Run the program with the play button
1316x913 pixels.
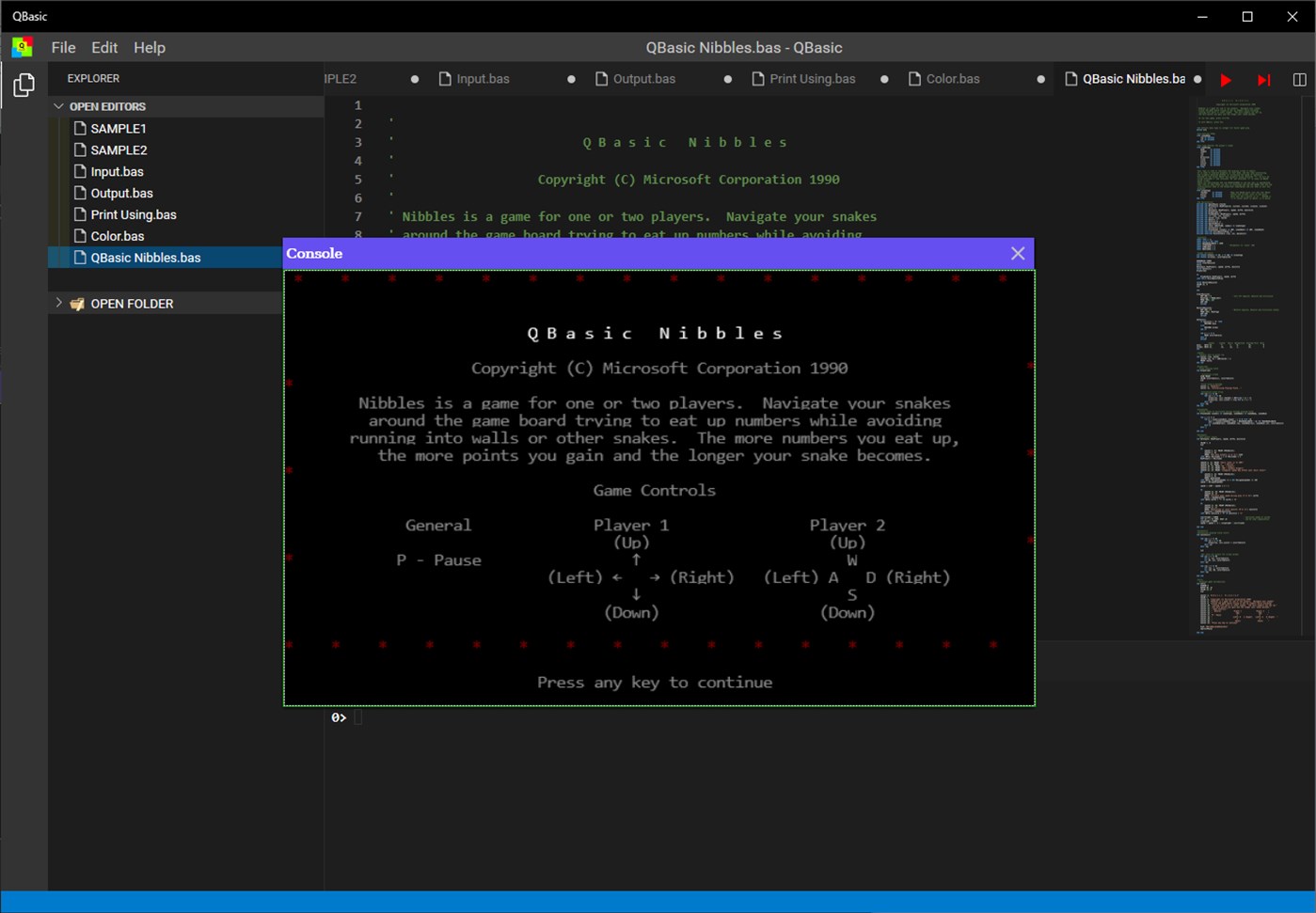point(1226,80)
